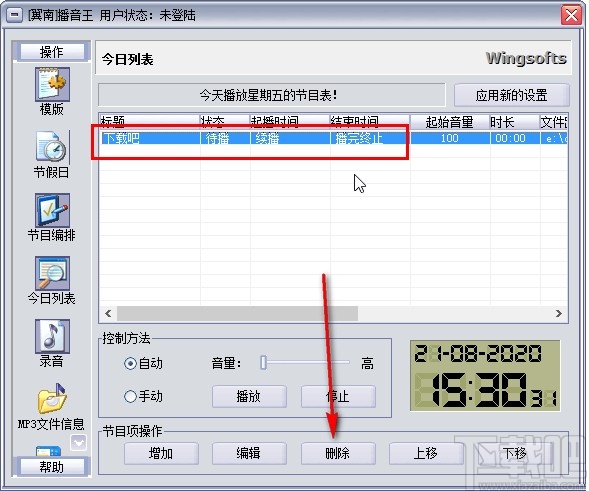Sort by the 状态 column header
This screenshot has height=491, width=589.
[225, 122]
